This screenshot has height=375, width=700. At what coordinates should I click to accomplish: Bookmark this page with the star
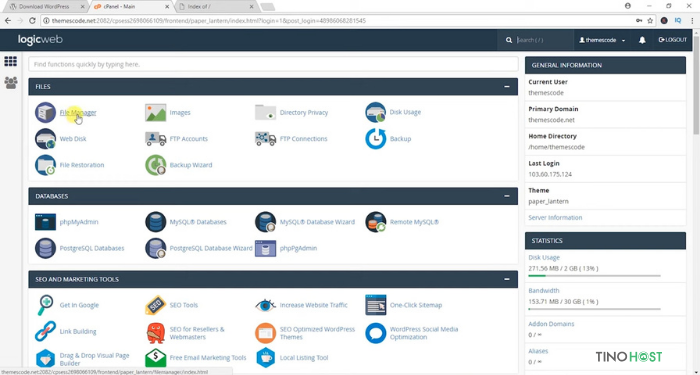point(650,21)
